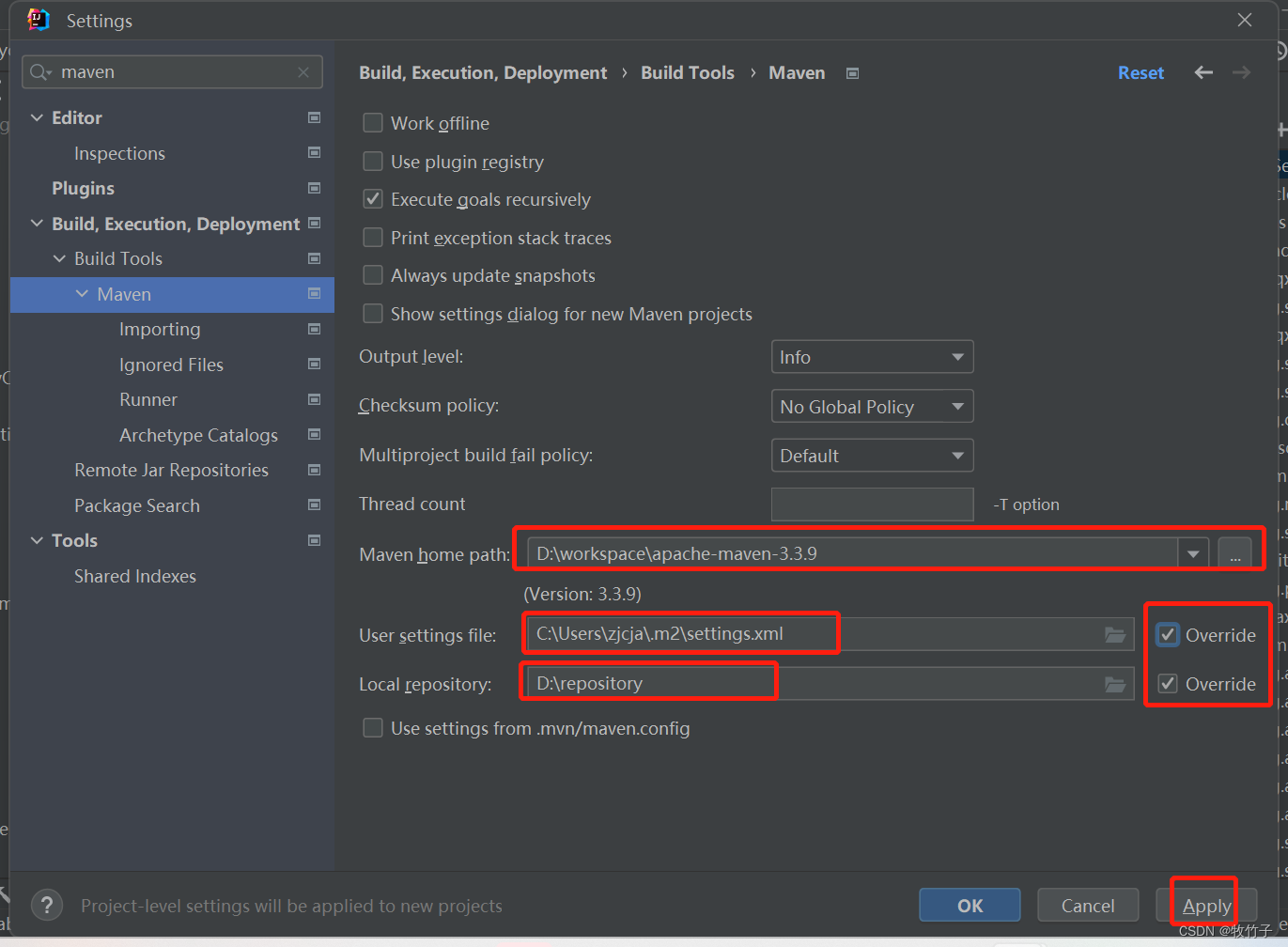Uncheck Execute goals recursively
This screenshot has height=947, width=1288.
373,199
